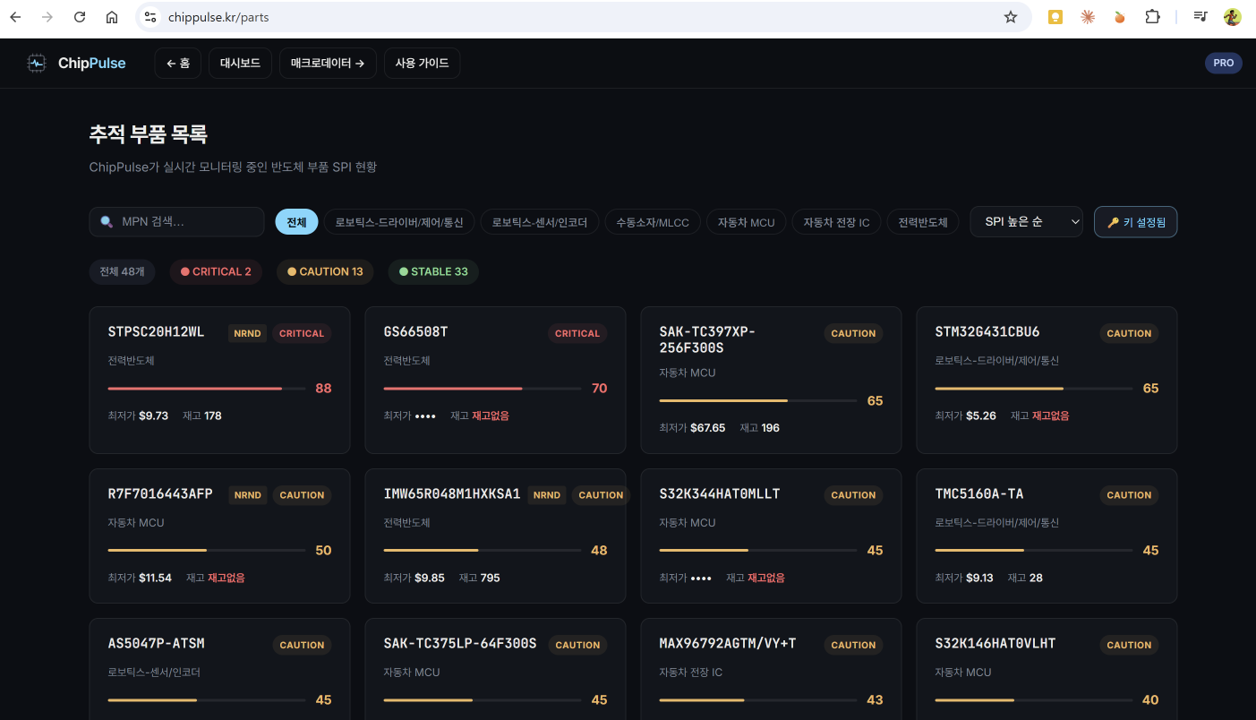
Task: Click the PRO badge
Action: point(1223,63)
